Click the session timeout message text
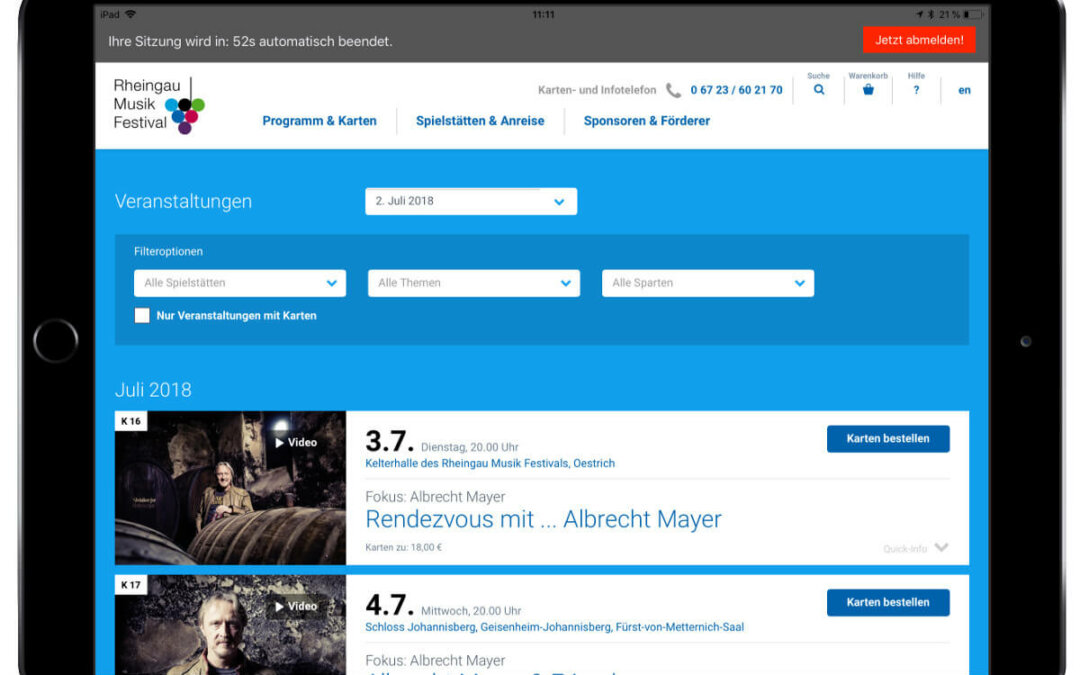 click(250, 41)
